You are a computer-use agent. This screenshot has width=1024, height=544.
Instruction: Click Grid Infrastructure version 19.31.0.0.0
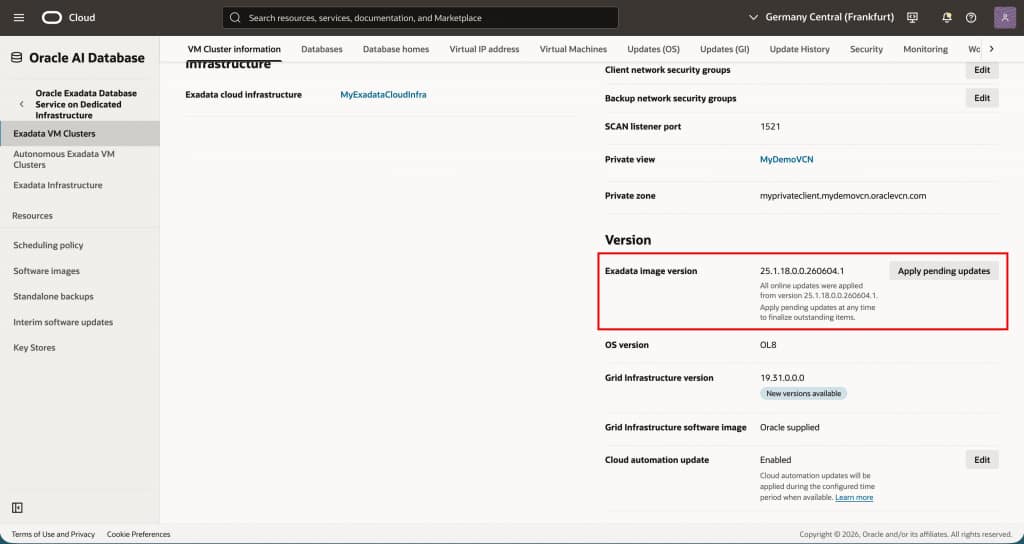(782, 378)
